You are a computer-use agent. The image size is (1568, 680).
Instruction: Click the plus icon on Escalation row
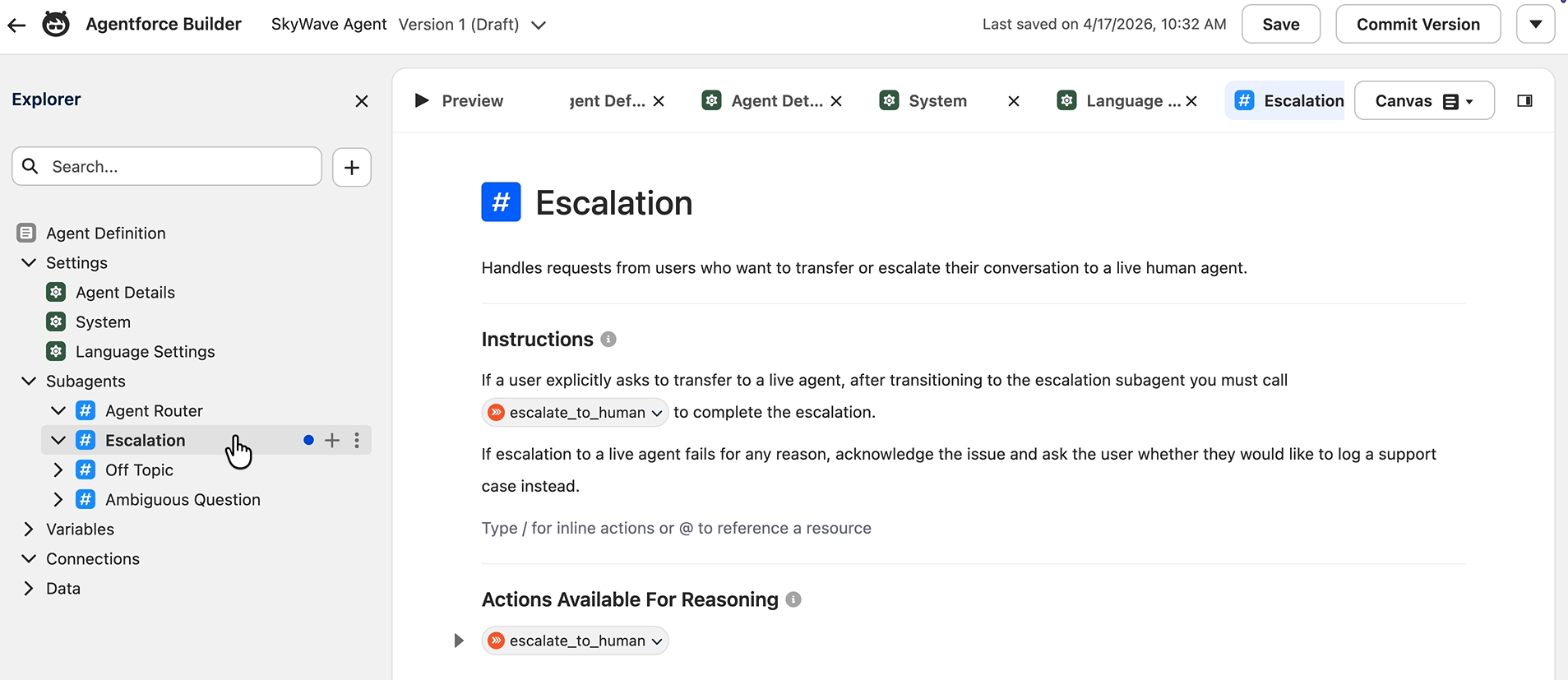click(332, 441)
